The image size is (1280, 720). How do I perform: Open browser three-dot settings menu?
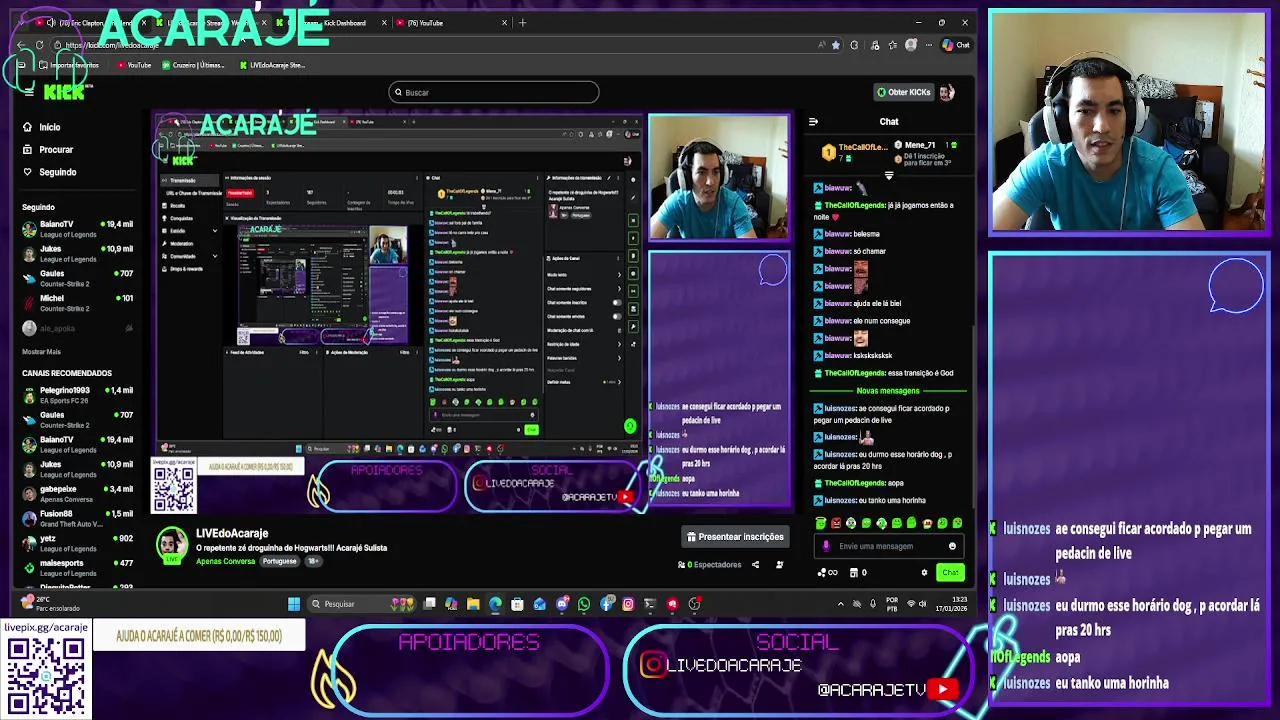coord(927,45)
